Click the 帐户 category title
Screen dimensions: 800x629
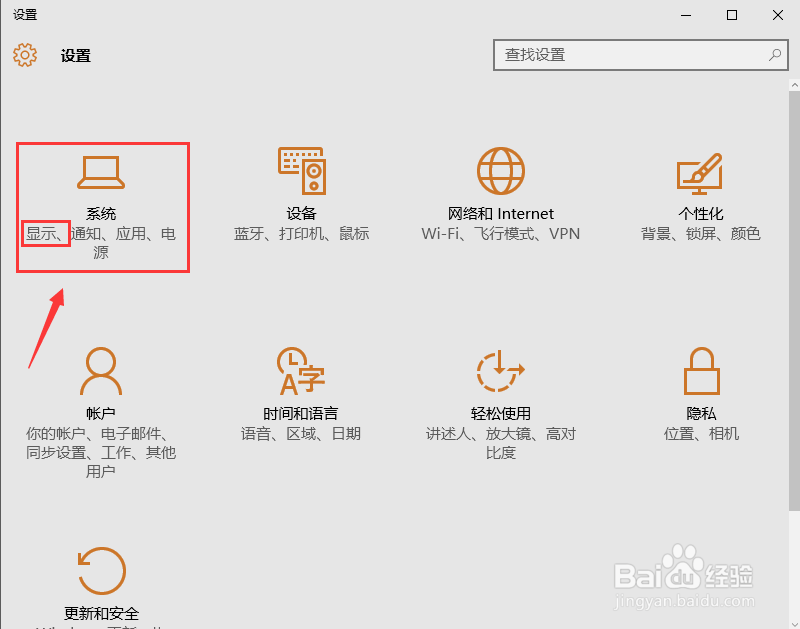click(101, 413)
